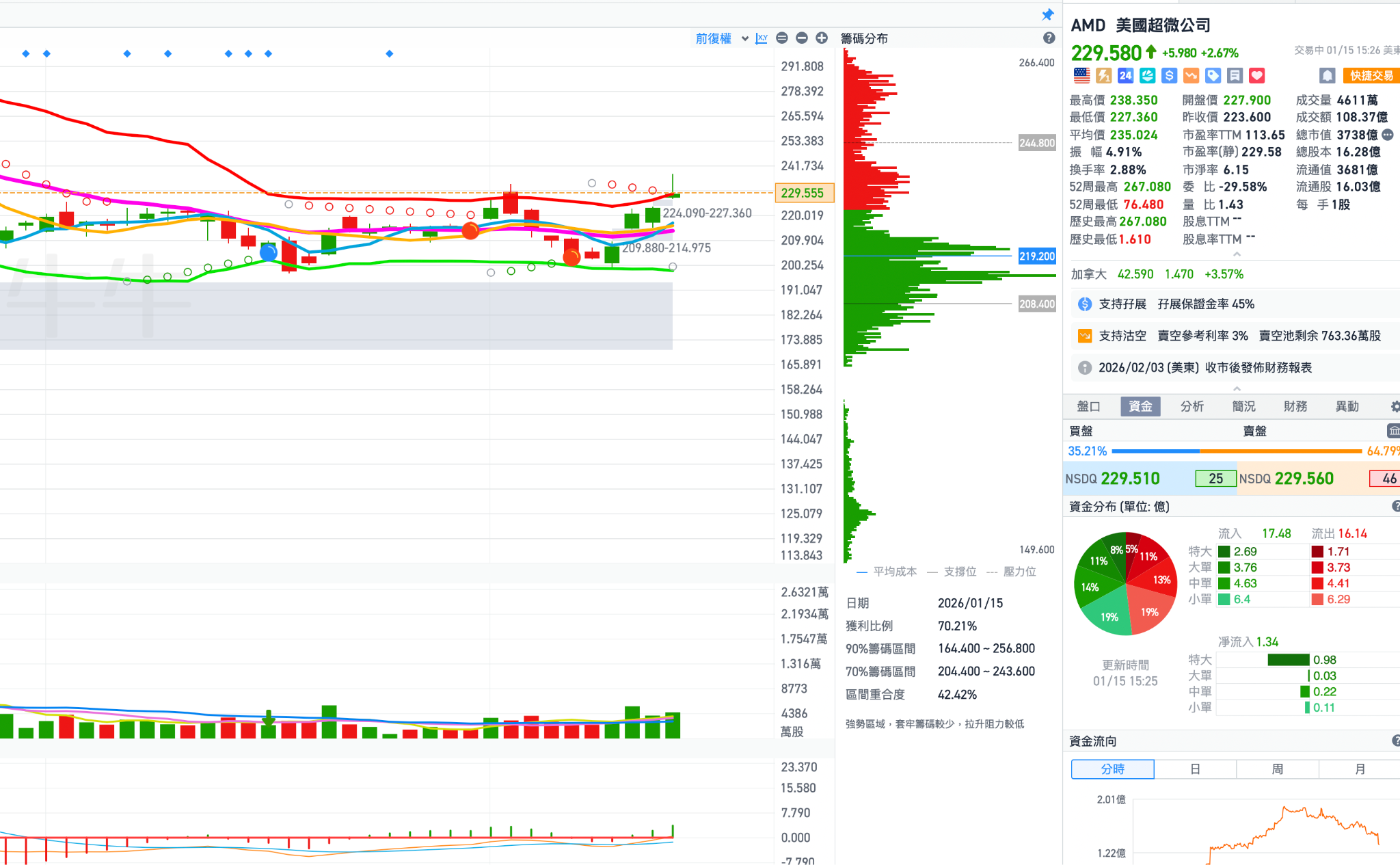Select 周 in the 資金流向 section
Viewport: 1400px width, 865px height.
coord(1277,769)
